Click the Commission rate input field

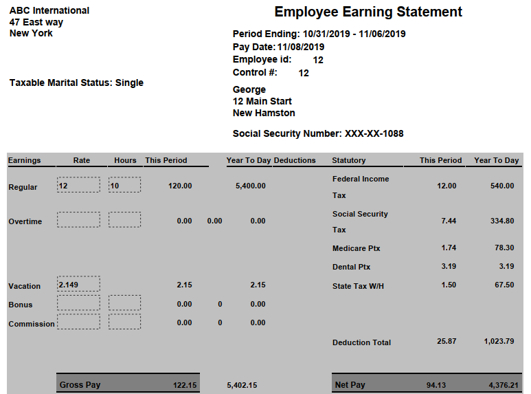point(79,322)
